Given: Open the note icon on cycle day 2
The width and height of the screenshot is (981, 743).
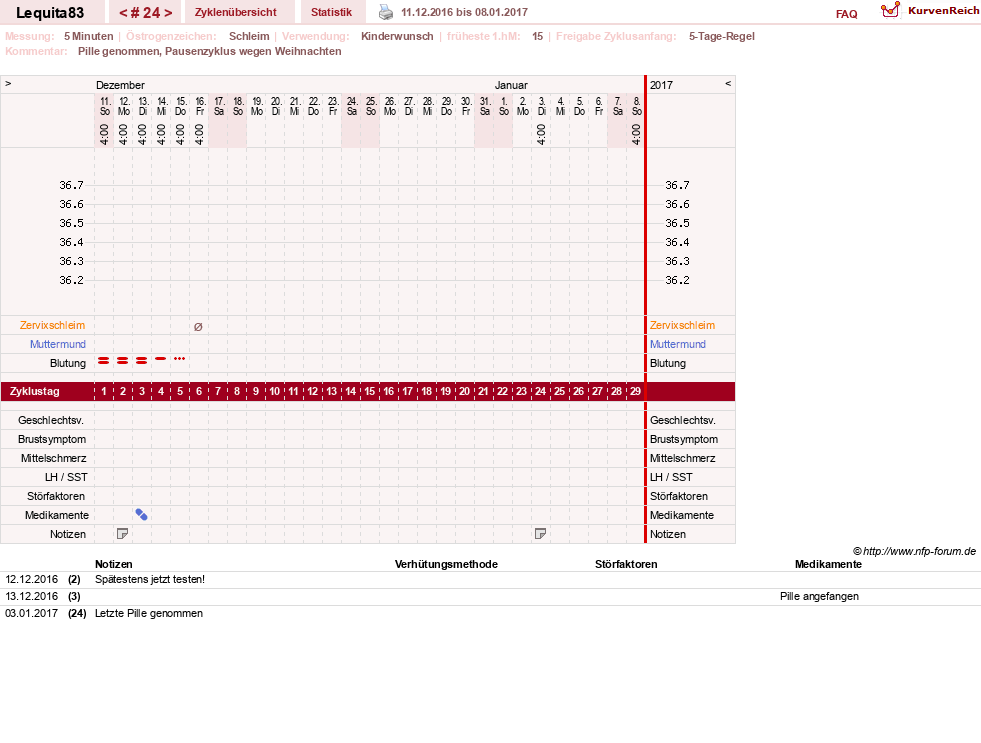Looking at the screenshot, I should (x=123, y=533).
